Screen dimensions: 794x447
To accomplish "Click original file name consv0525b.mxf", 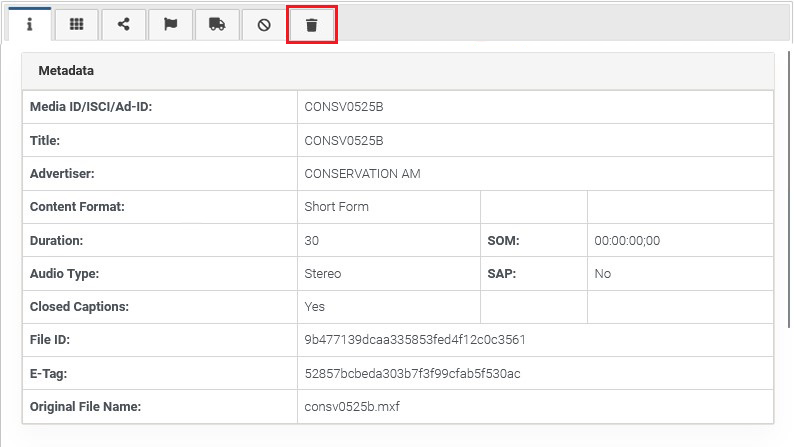I will (x=352, y=407).
